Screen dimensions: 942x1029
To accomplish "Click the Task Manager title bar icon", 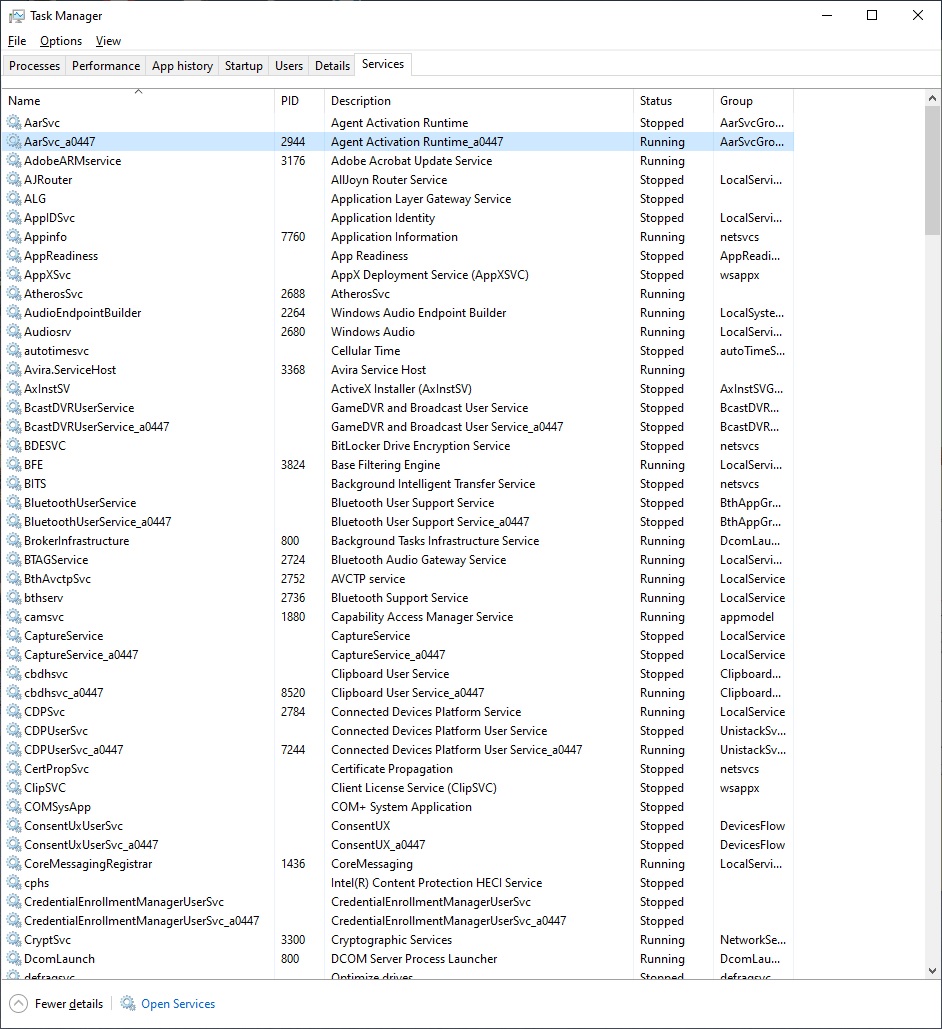I will pyautogui.click(x=16, y=16).
